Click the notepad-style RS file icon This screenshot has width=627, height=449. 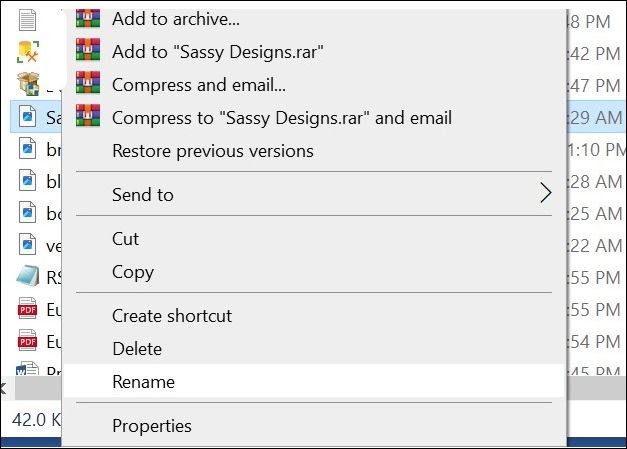coord(28,277)
